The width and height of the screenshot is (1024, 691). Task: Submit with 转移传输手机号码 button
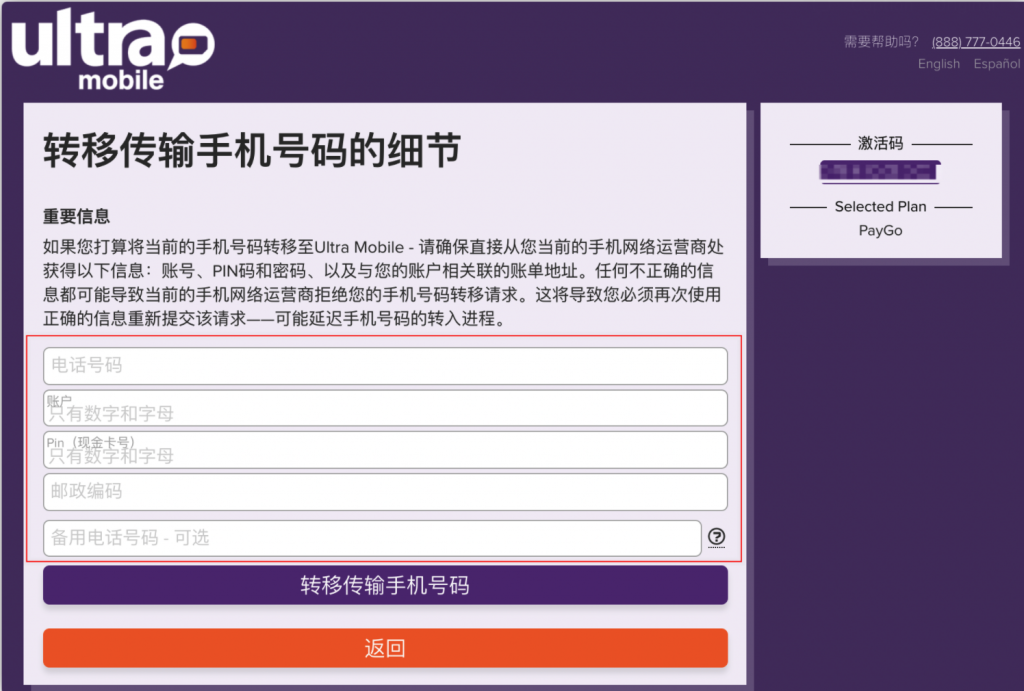pyautogui.click(x=385, y=585)
